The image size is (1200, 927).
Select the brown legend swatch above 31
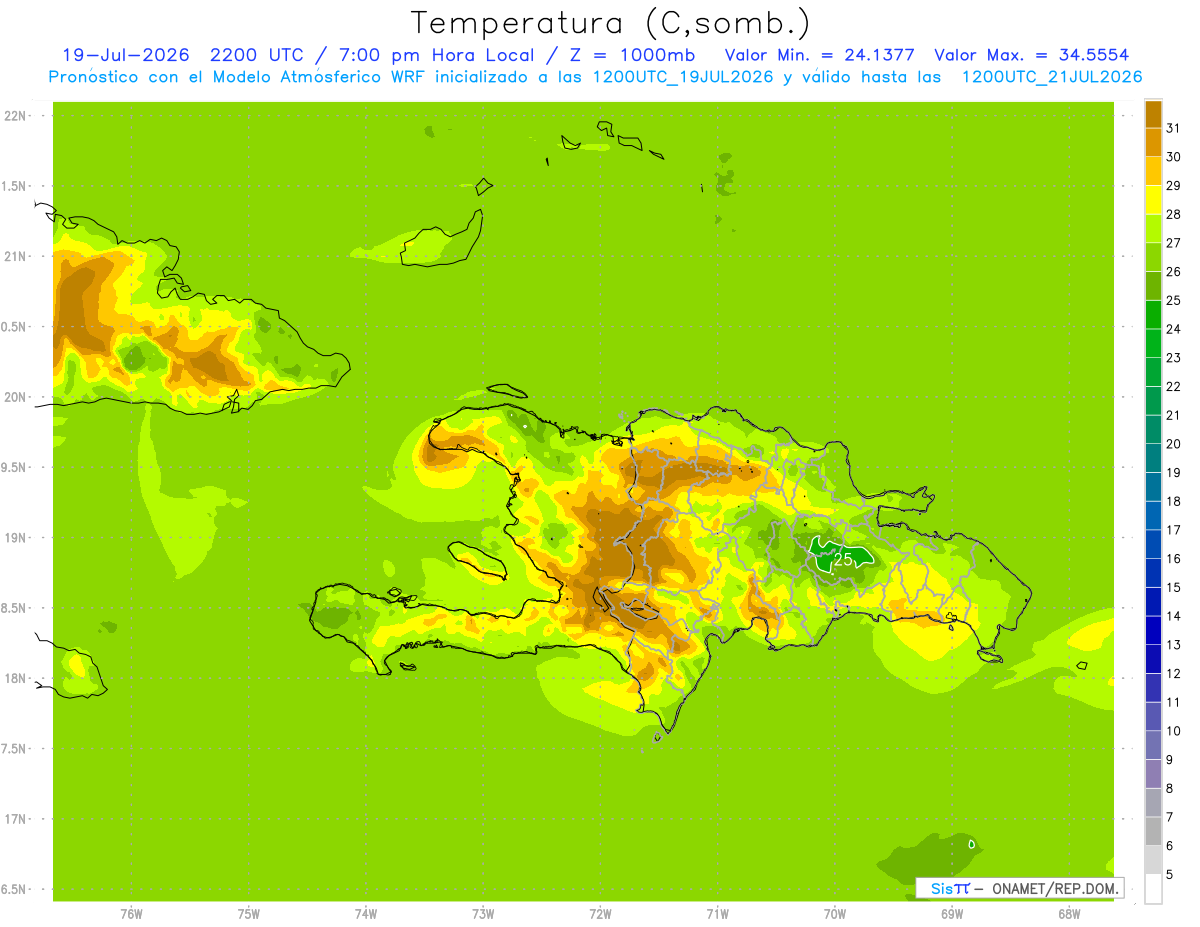coord(1153,113)
